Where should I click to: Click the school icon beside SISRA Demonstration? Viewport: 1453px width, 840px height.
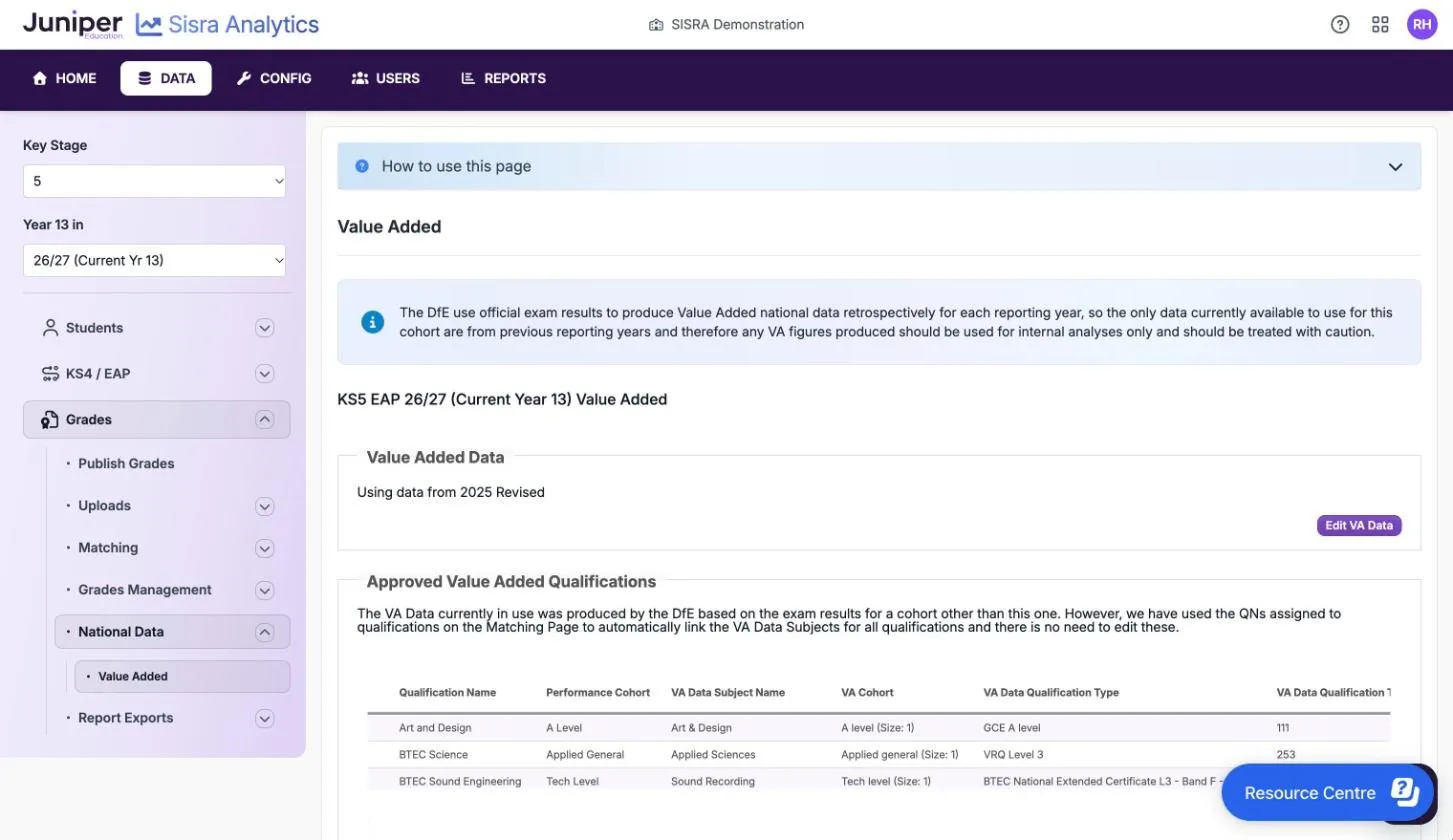[x=656, y=25]
